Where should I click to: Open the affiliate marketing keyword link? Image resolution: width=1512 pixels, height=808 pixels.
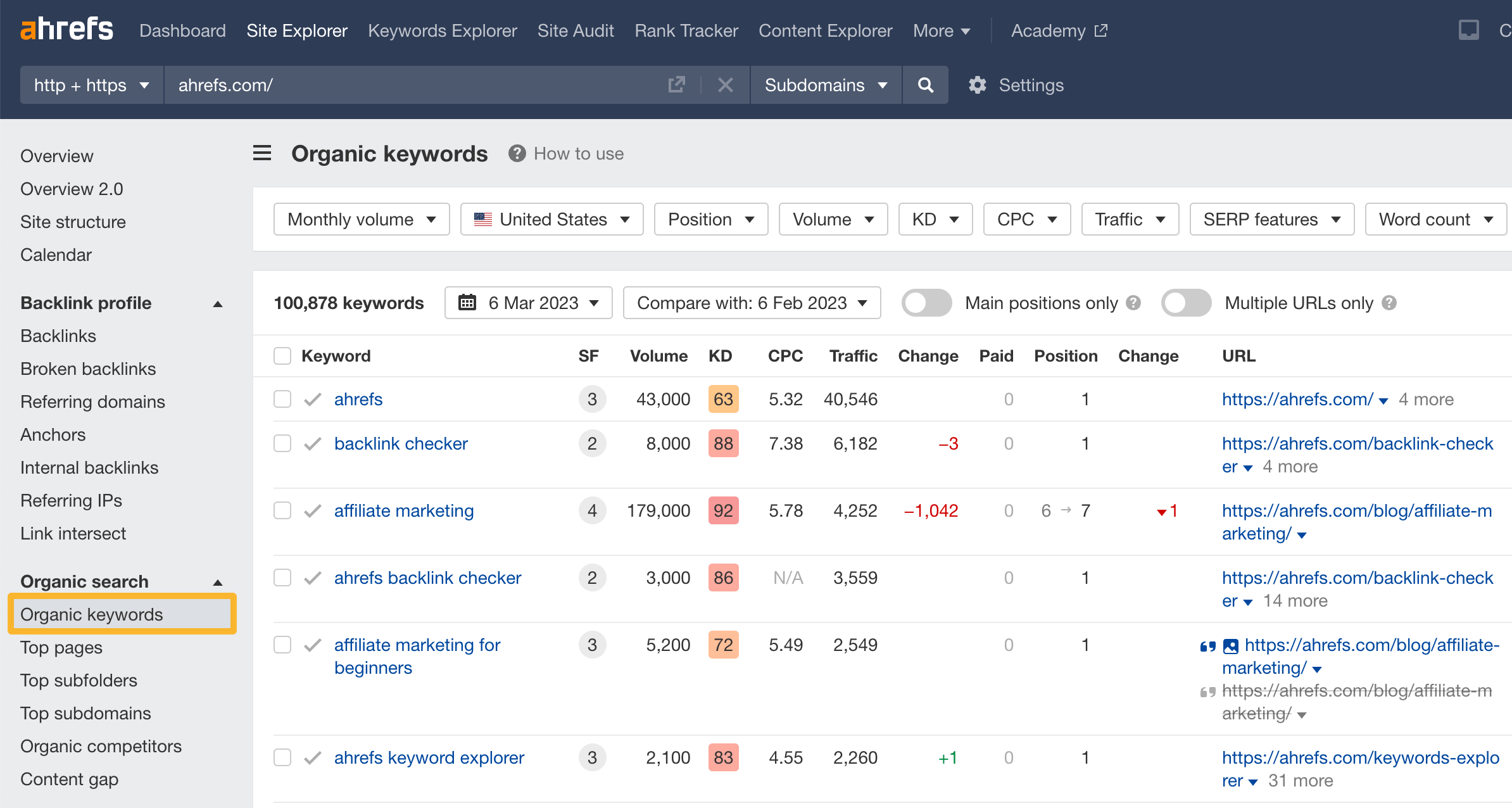pos(403,510)
